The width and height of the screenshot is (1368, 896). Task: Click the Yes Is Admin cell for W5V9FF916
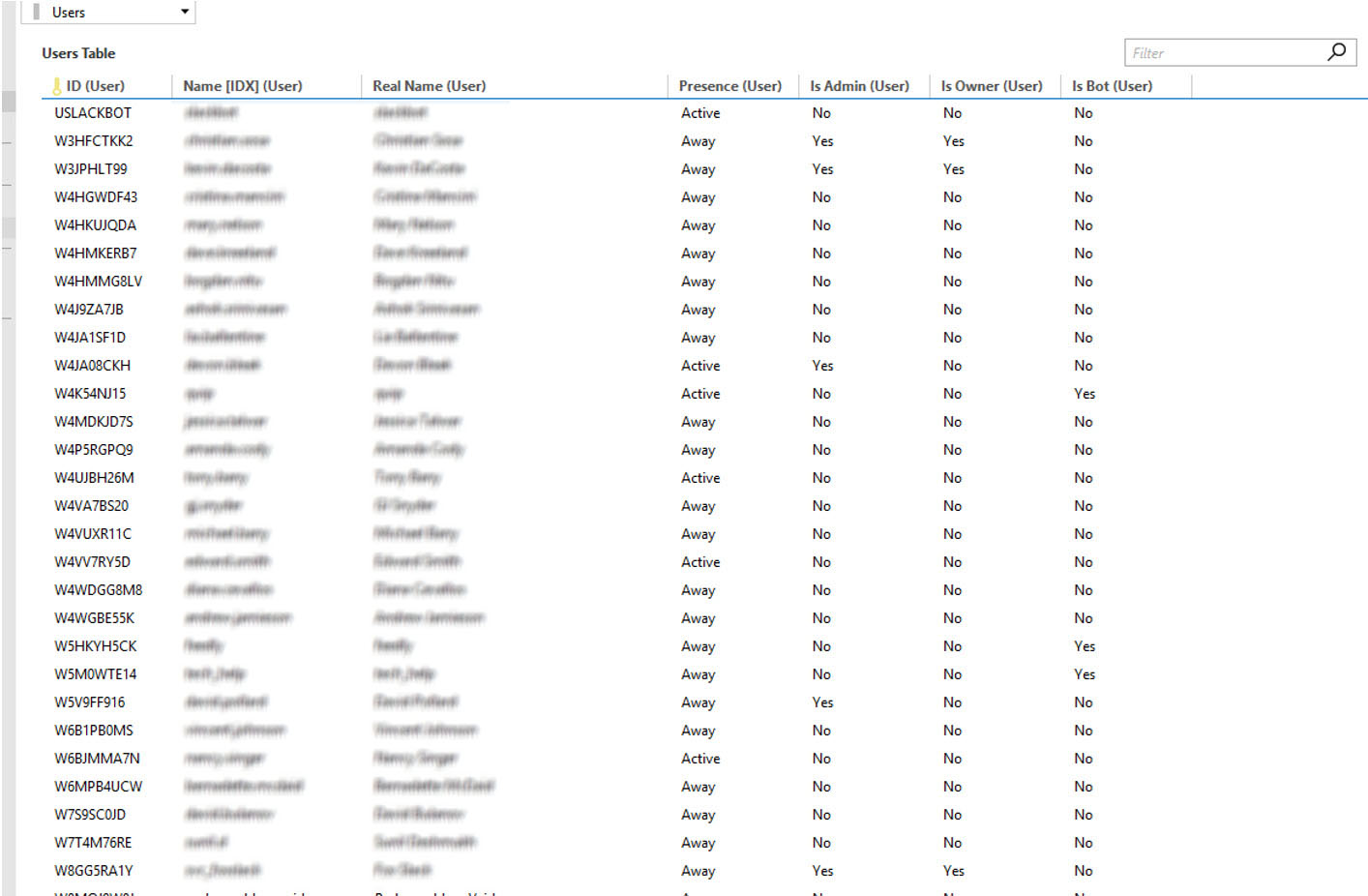click(822, 702)
